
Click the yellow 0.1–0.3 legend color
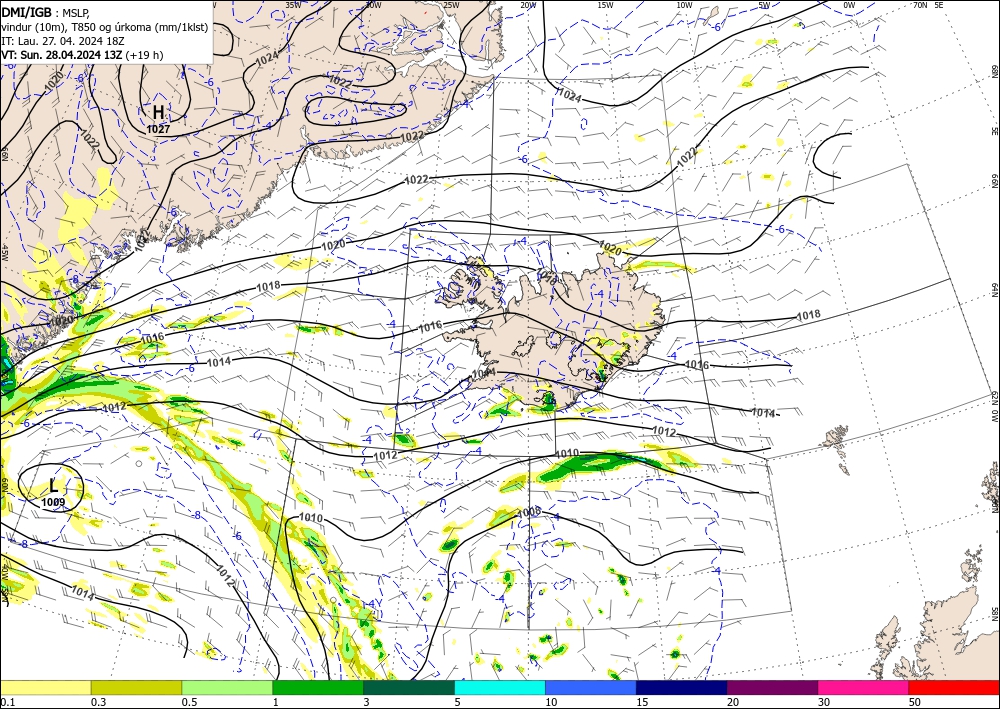tap(45, 687)
